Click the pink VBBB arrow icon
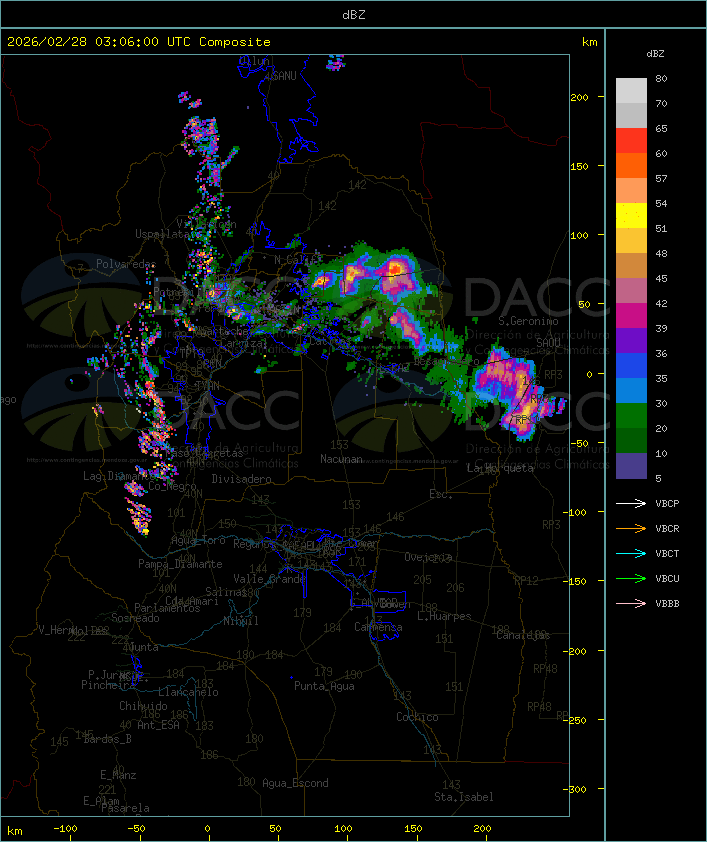Viewport: 707px width, 842px height. 631,604
